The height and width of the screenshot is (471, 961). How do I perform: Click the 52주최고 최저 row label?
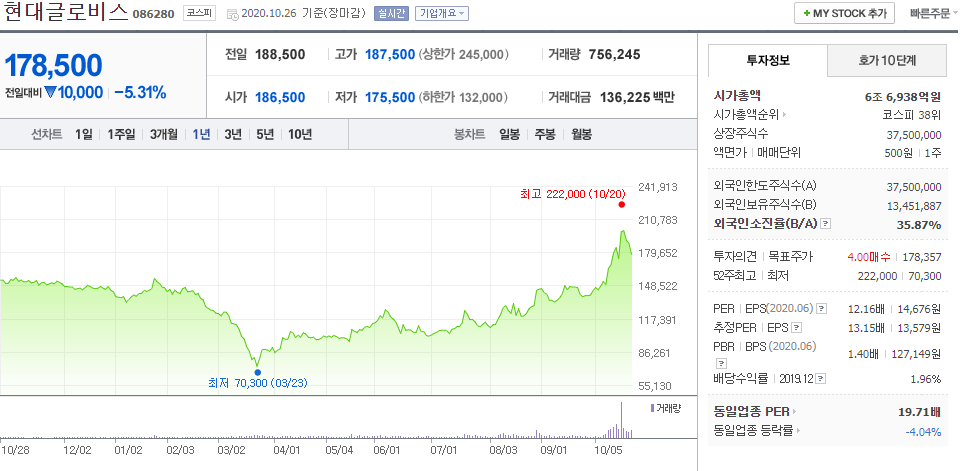click(x=751, y=276)
